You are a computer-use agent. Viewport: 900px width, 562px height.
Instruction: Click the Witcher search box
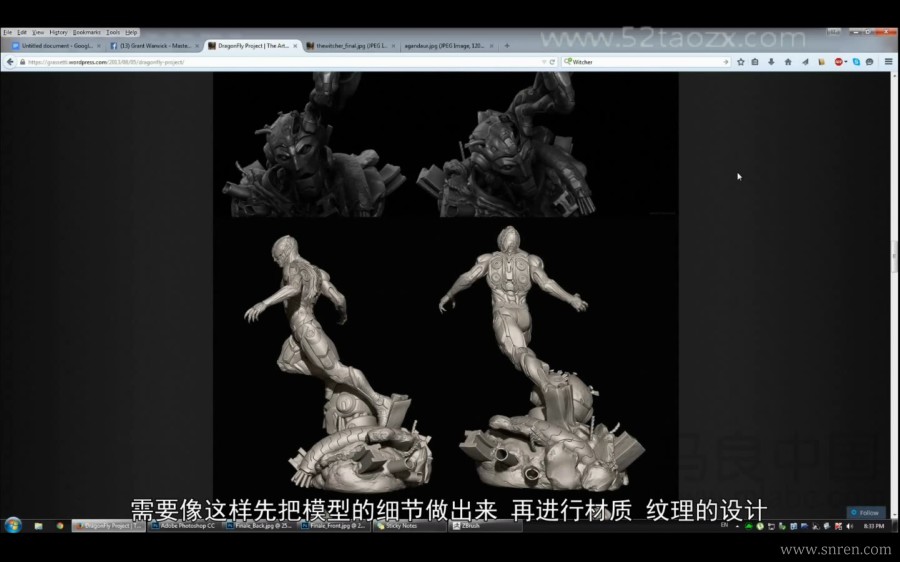[x=646, y=62]
